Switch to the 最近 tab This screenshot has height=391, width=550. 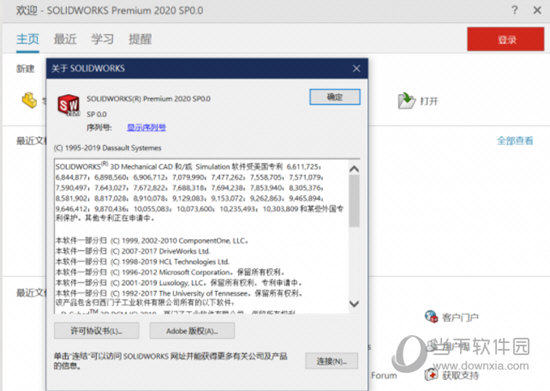click(65, 39)
